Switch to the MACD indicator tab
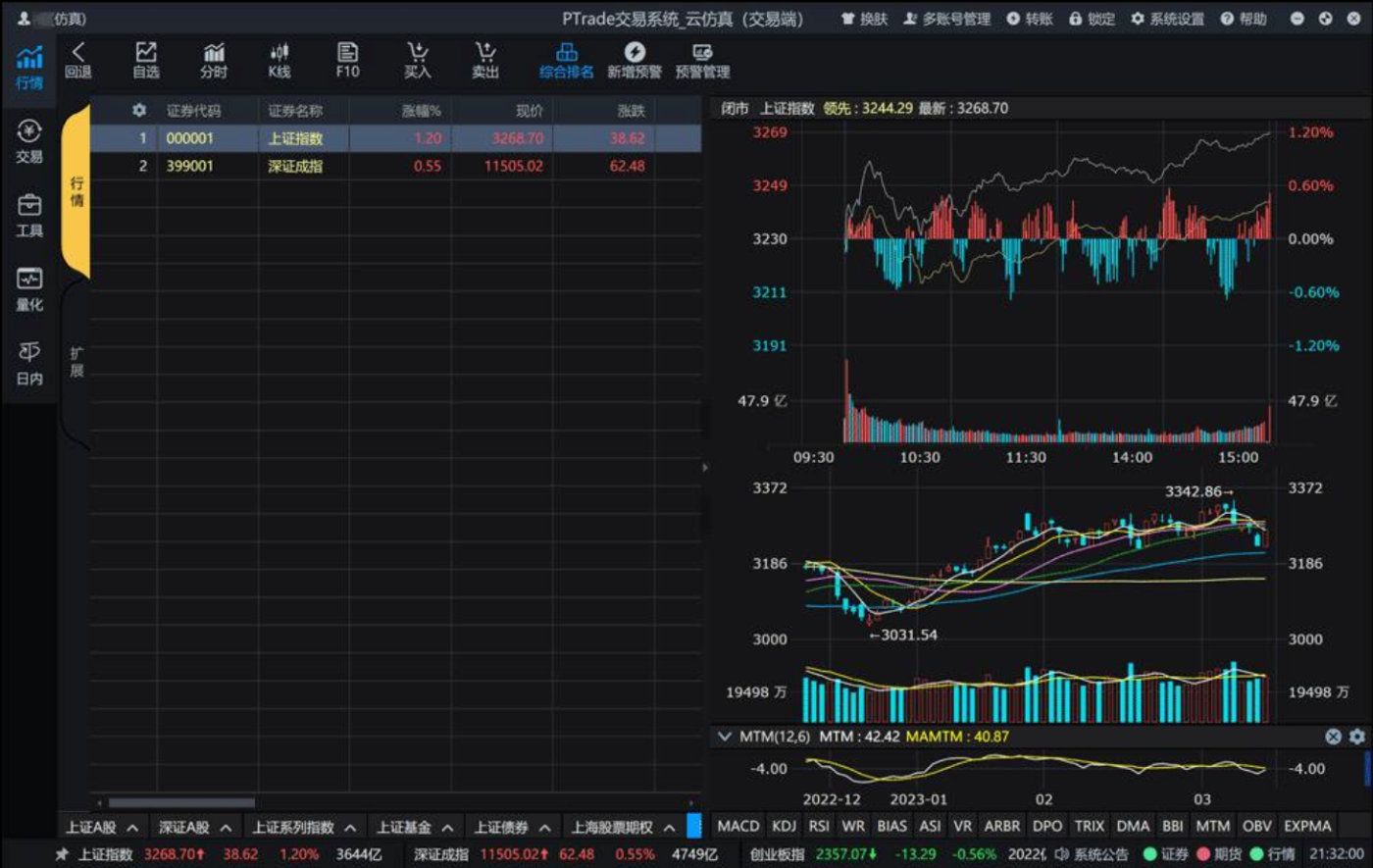Screen dimensions: 1373x868 737,827
